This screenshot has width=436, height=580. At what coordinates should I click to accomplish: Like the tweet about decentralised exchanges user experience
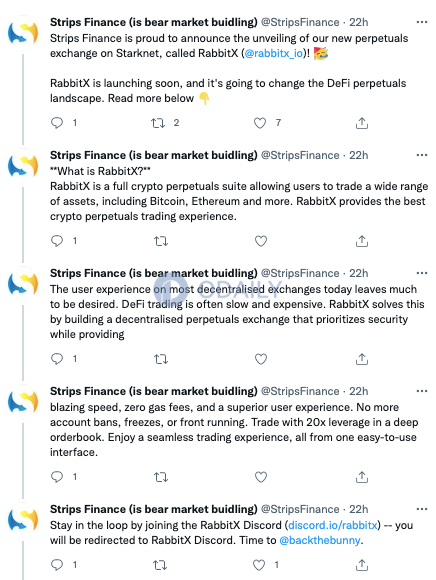261,359
